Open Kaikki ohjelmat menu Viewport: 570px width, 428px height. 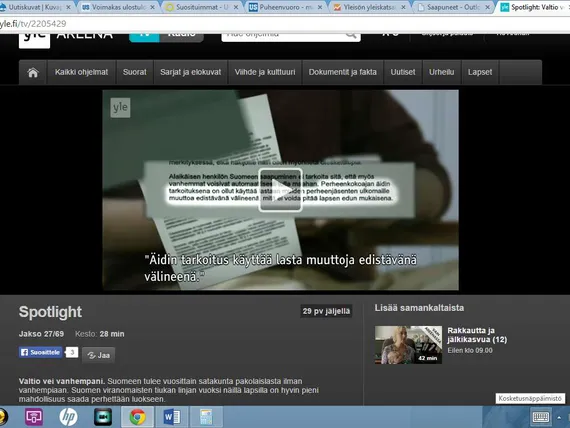tap(81, 72)
